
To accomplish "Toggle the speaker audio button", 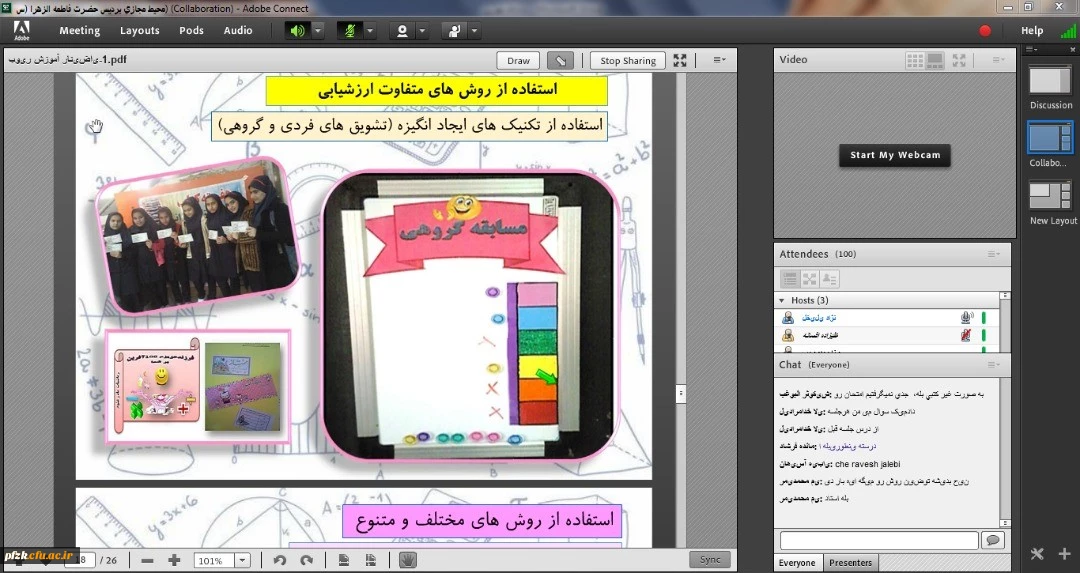I will pos(297,31).
